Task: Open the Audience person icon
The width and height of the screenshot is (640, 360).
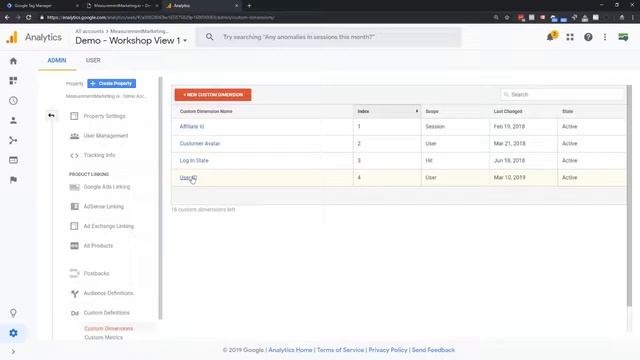Action: click(13, 120)
